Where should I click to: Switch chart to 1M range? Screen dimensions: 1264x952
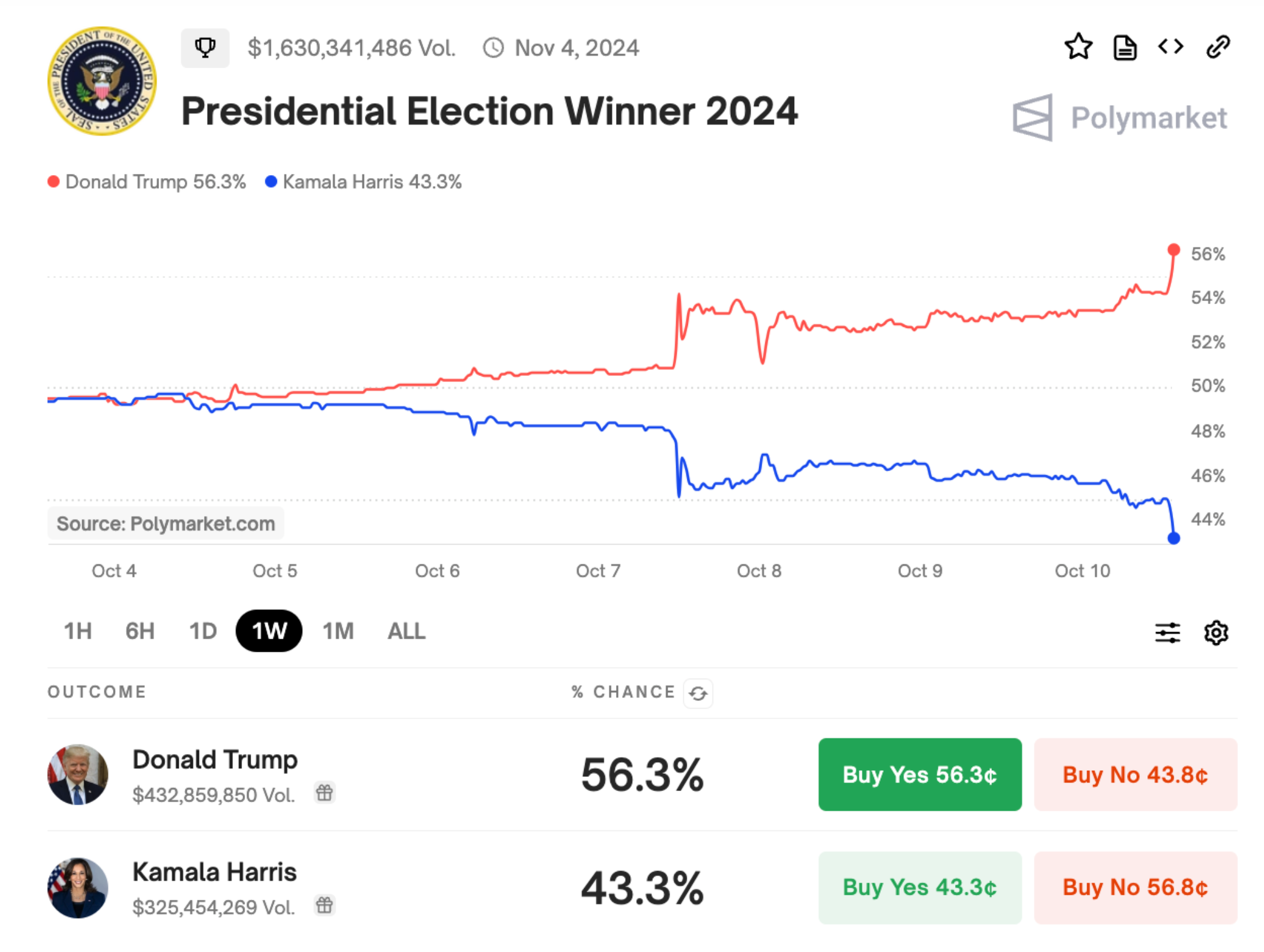[338, 631]
